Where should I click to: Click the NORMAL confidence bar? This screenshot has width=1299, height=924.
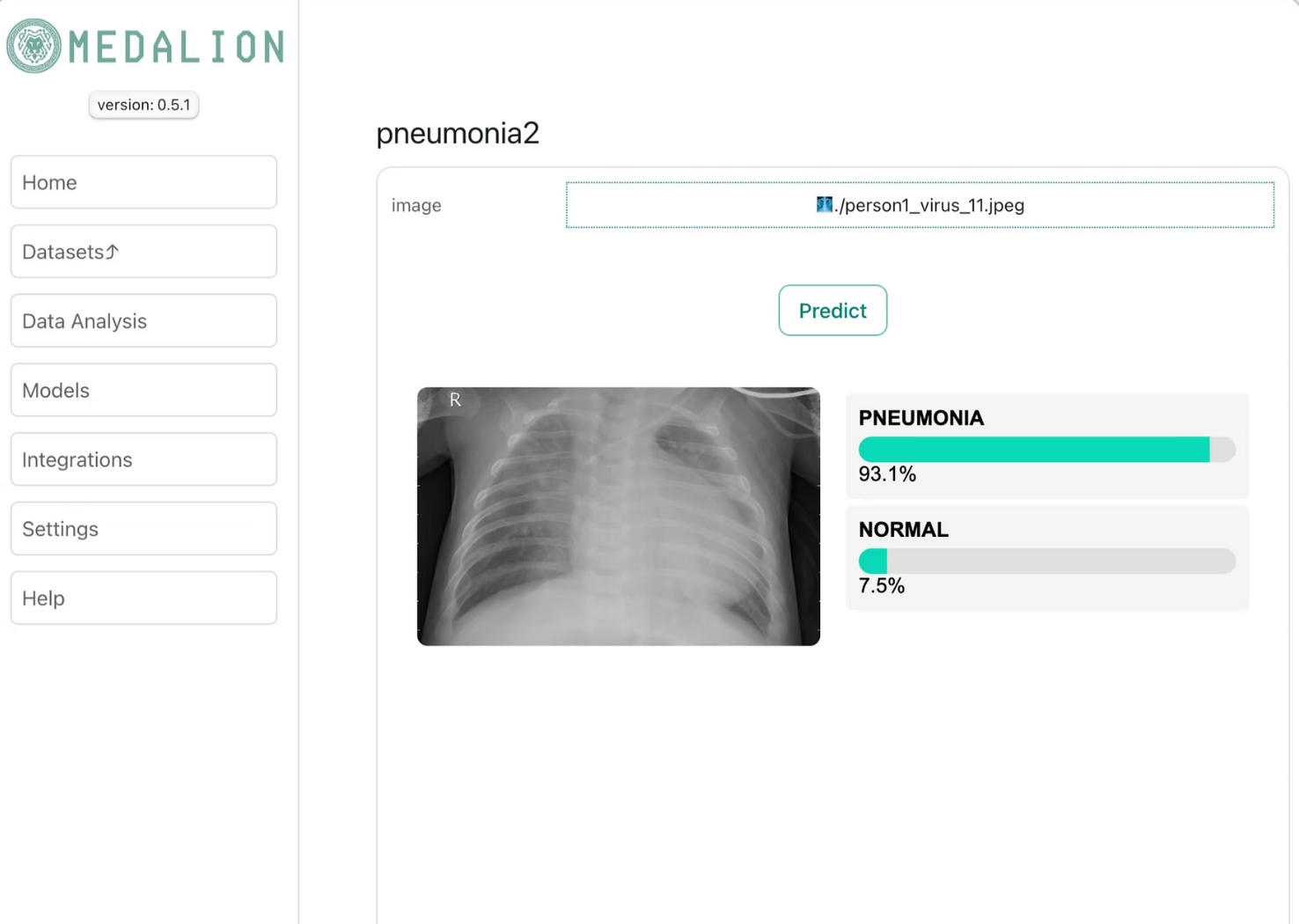pos(1046,561)
